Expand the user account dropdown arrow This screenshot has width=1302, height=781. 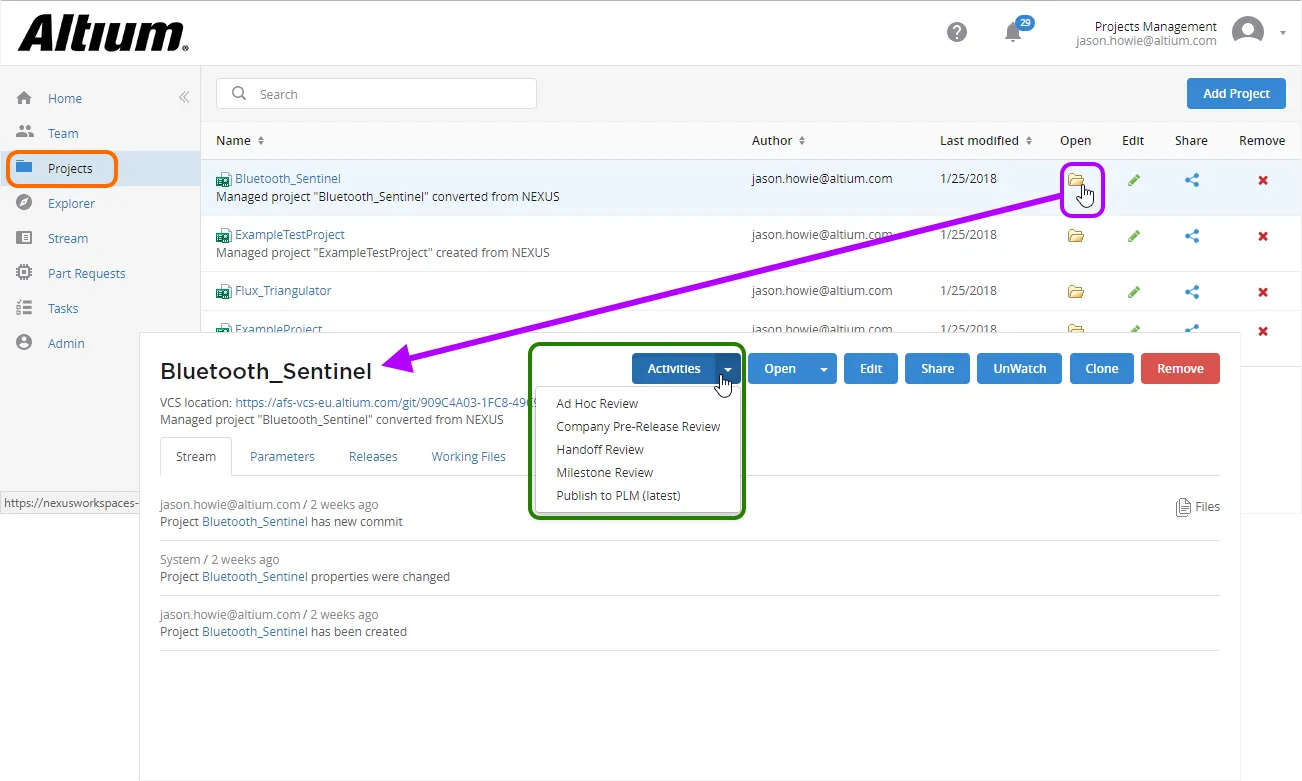[1283, 33]
